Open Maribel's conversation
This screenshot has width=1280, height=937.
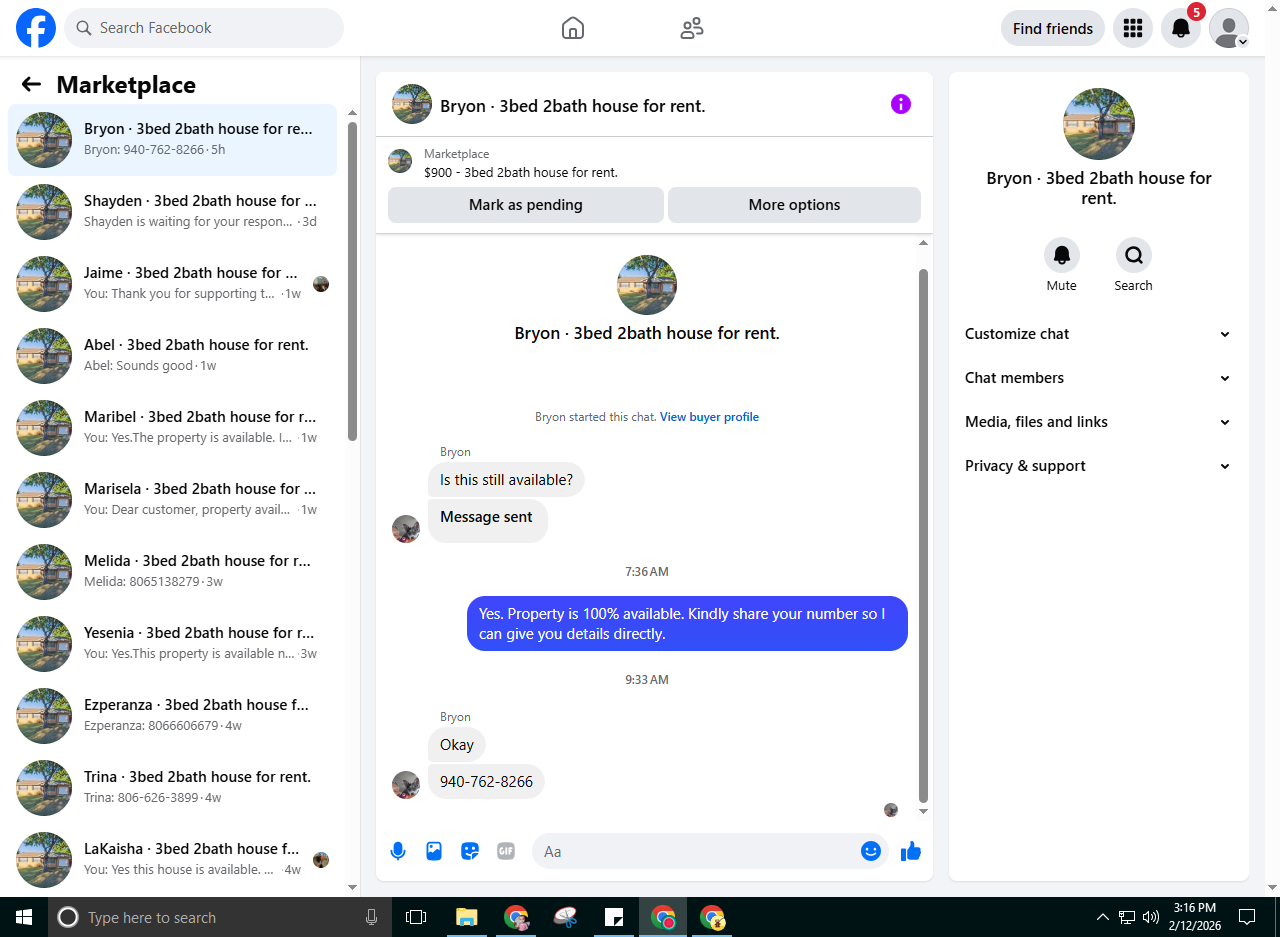[172, 428]
